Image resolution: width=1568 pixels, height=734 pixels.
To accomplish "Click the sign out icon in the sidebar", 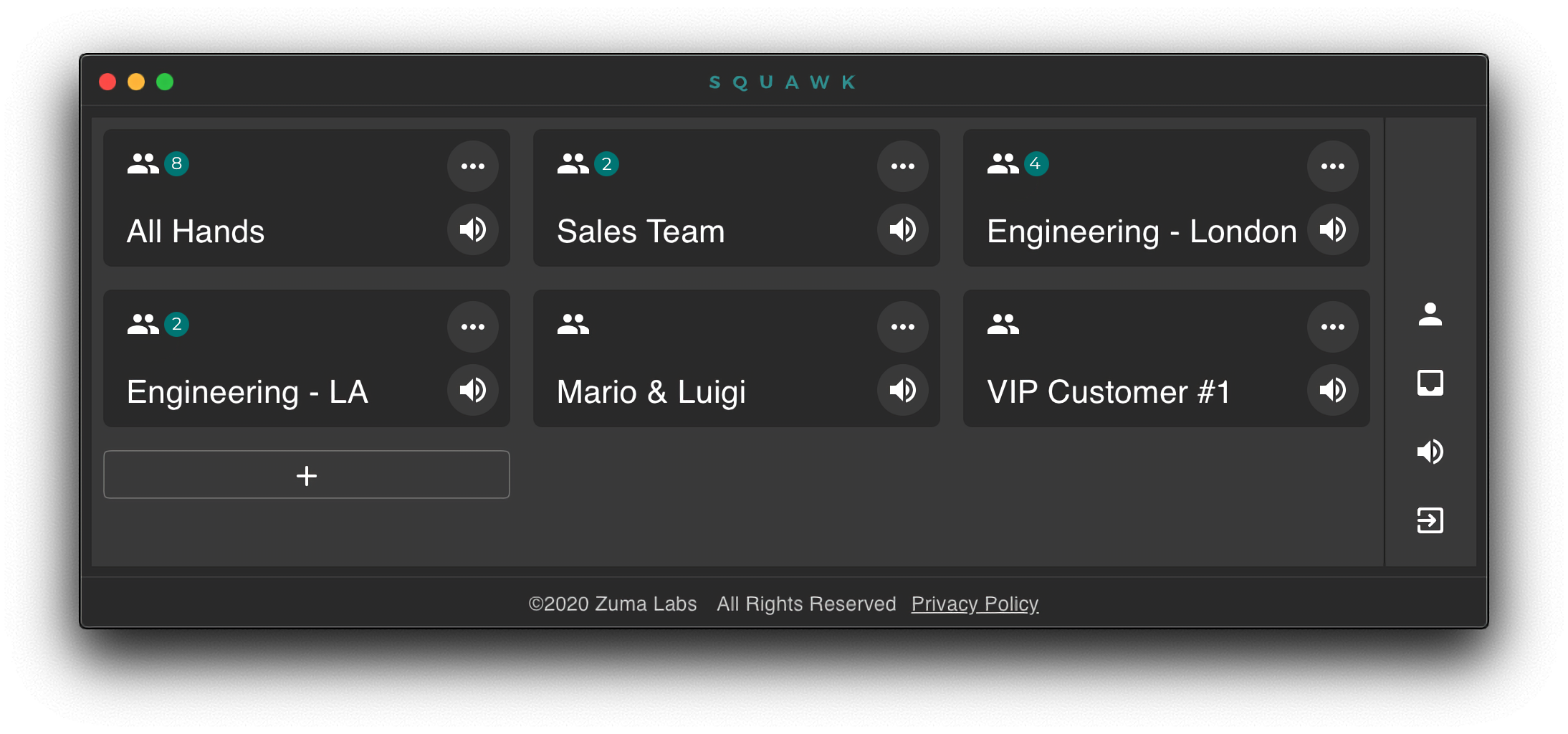I will pos(1430,520).
